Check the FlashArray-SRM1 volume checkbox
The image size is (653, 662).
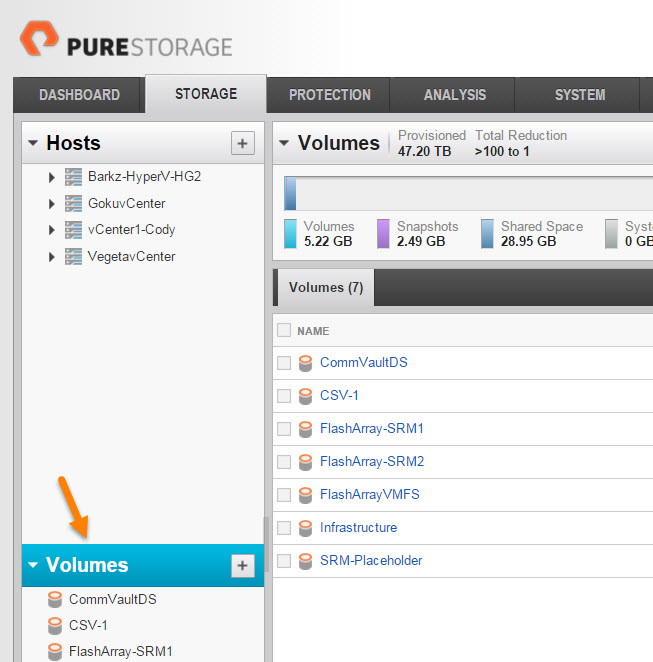click(284, 429)
